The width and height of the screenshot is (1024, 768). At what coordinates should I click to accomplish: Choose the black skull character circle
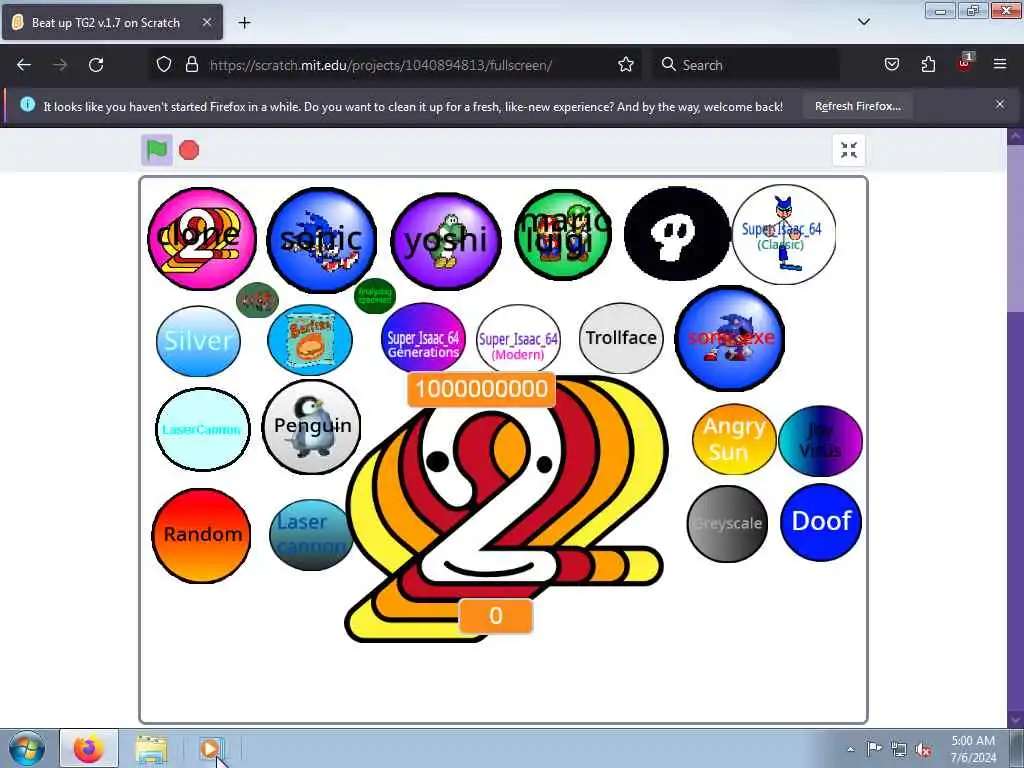(677, 234)
